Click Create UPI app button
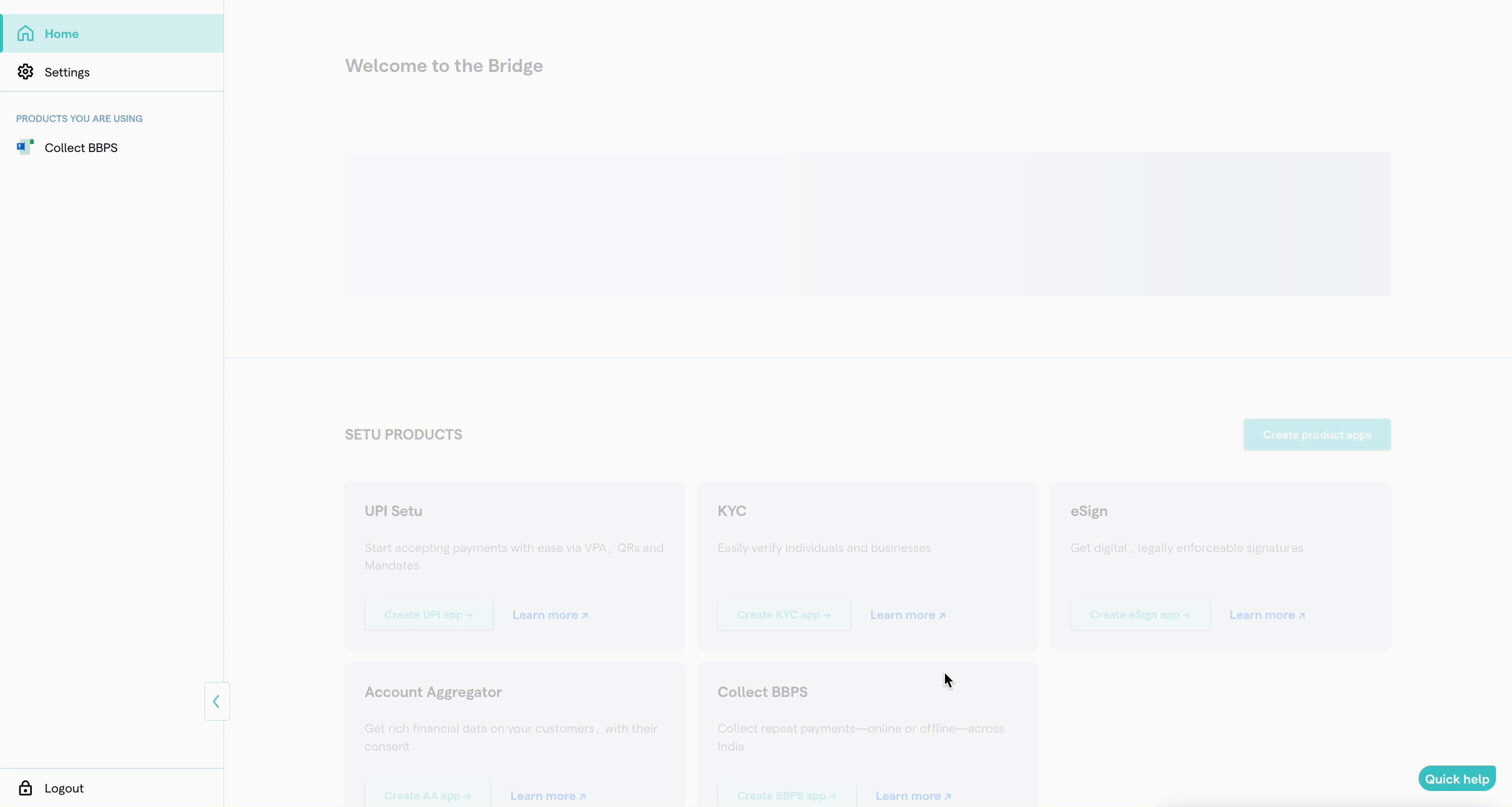The width and height of the screenshot is (1512, 807). tap(428, 614)
